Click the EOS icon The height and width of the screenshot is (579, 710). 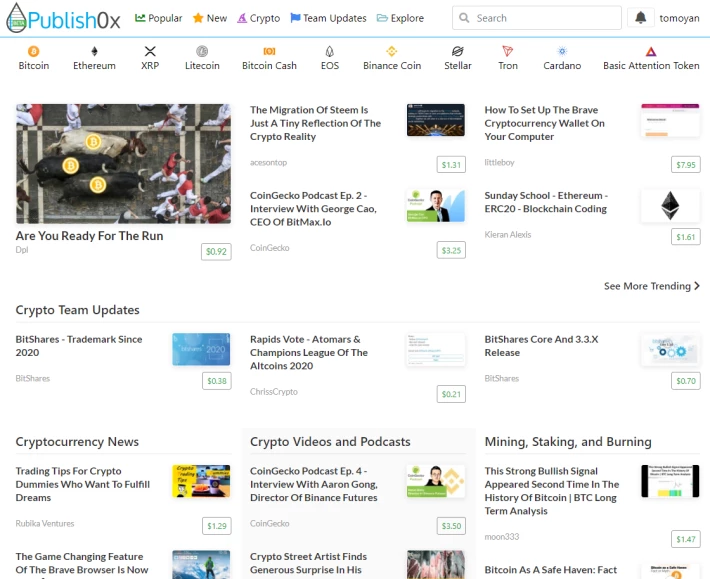(330, 51)
